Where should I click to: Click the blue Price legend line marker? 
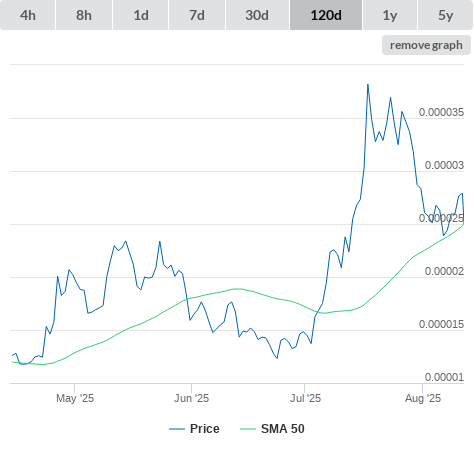(x=177, y=429)
